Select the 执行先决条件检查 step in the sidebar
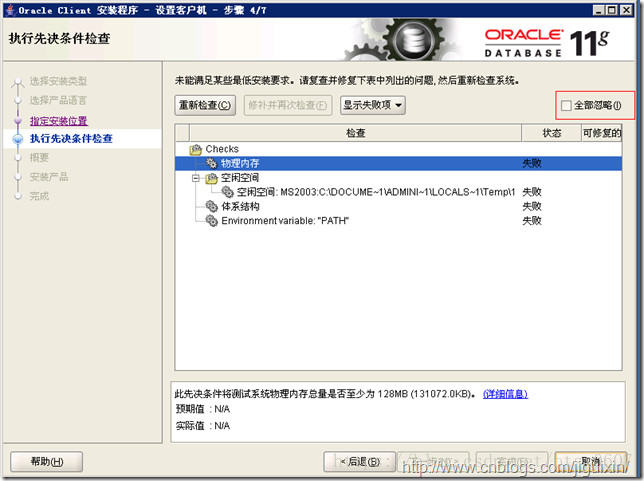The image size is (644, 481). [71, 138]
